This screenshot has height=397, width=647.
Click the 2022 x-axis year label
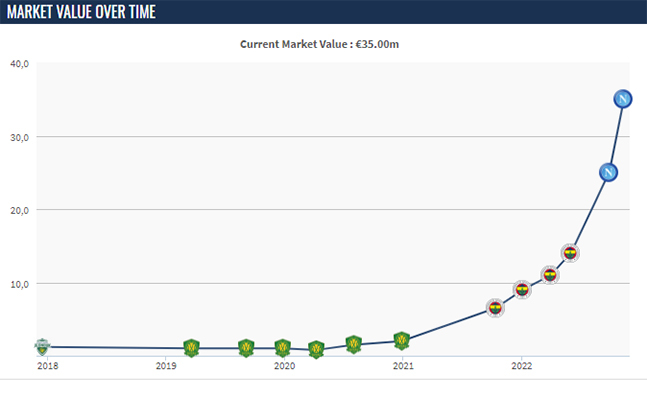[522, 366]
